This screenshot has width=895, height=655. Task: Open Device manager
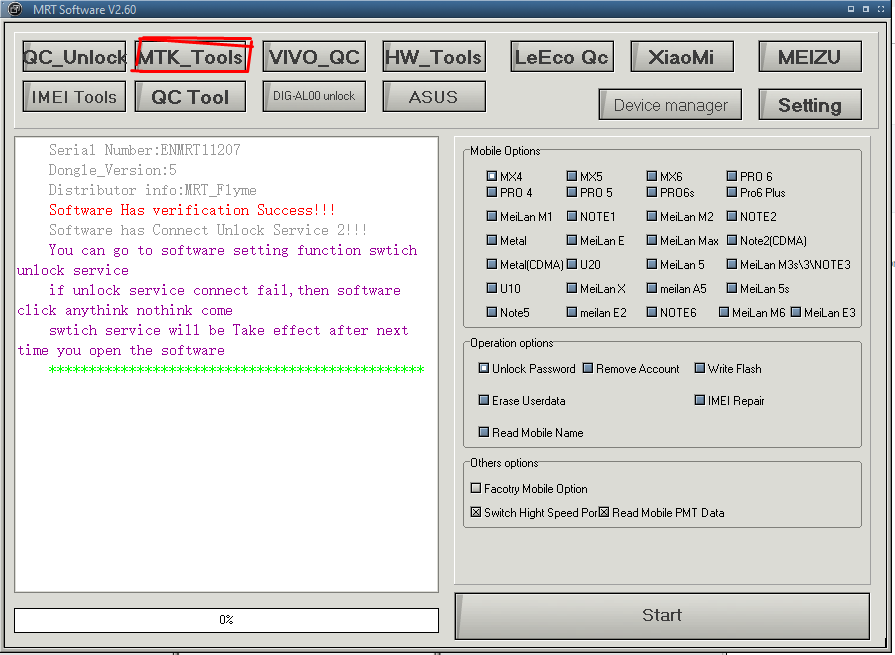click(670, 104)
